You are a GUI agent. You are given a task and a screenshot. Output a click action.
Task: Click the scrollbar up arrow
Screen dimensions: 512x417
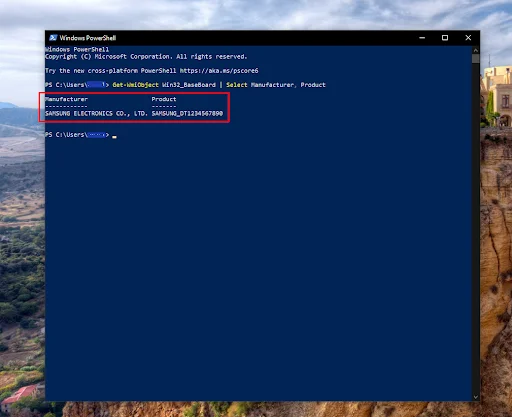(x=476, y=50)
